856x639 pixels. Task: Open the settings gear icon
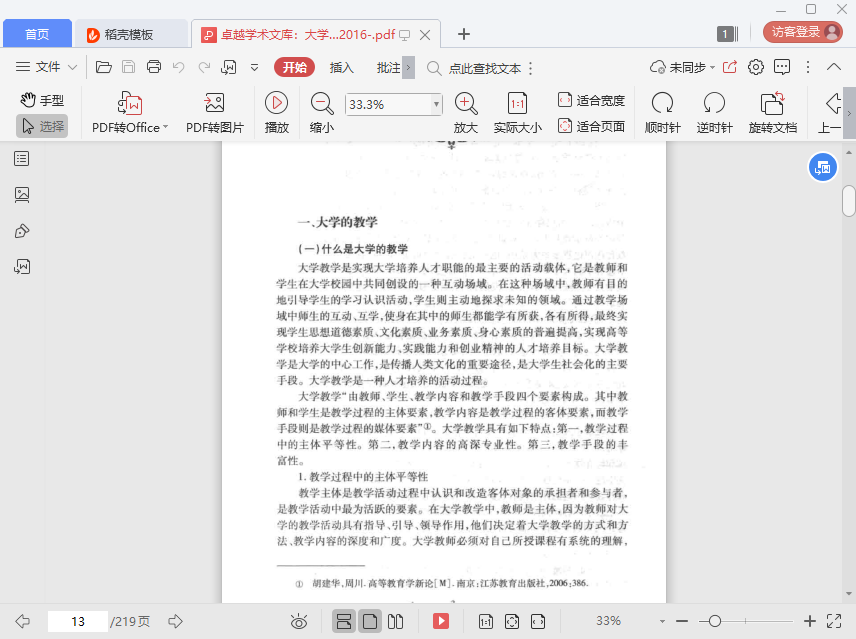tap(756, 67)
